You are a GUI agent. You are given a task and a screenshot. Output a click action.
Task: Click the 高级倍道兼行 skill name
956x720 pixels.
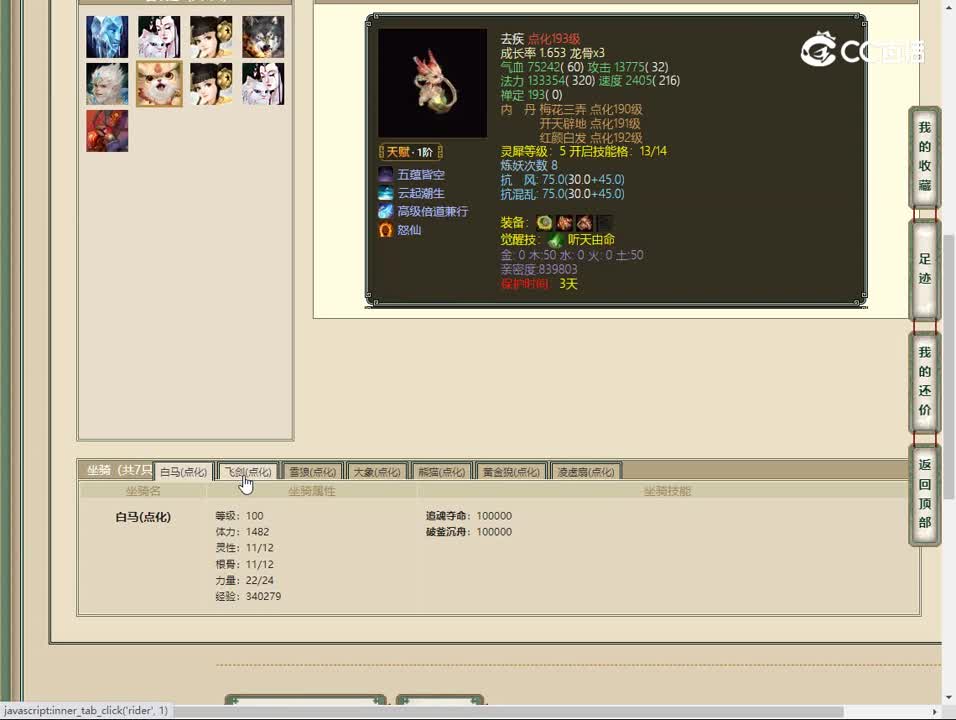click(433, 211)
